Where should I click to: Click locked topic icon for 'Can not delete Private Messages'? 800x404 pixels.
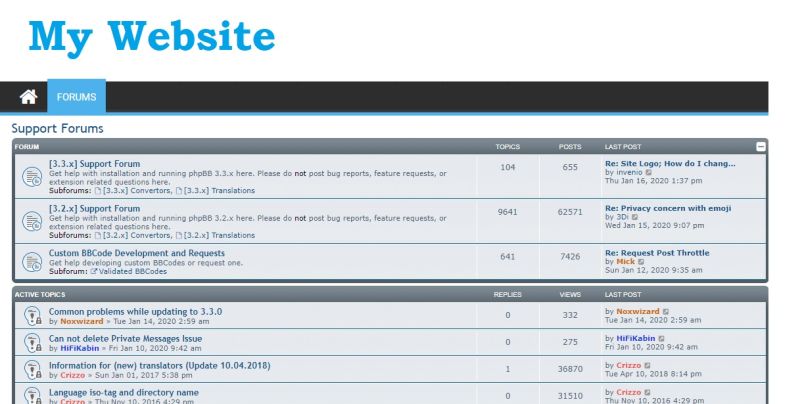pos(33,343)
